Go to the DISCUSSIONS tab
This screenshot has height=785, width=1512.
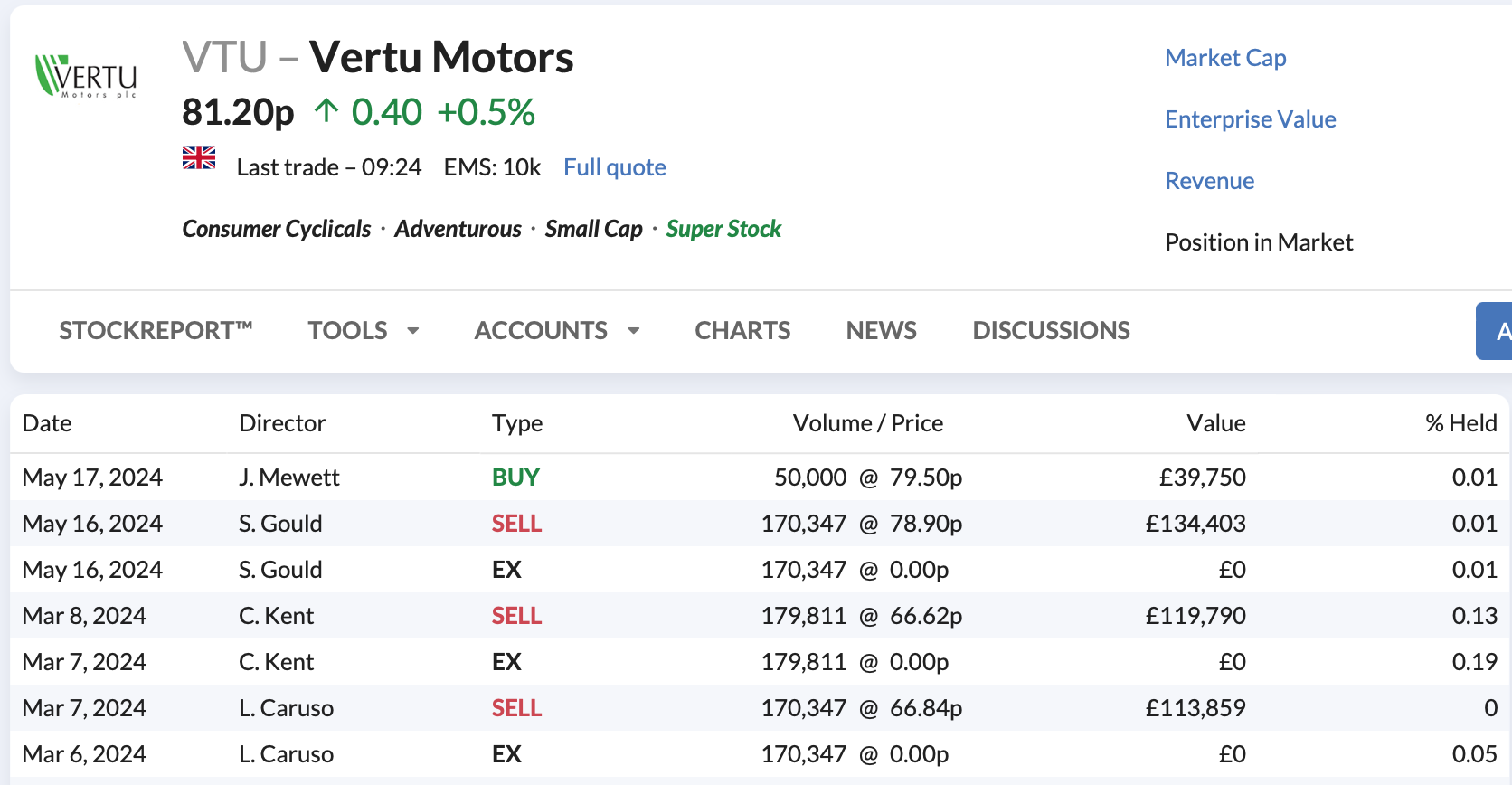[x=1051, y=330]
